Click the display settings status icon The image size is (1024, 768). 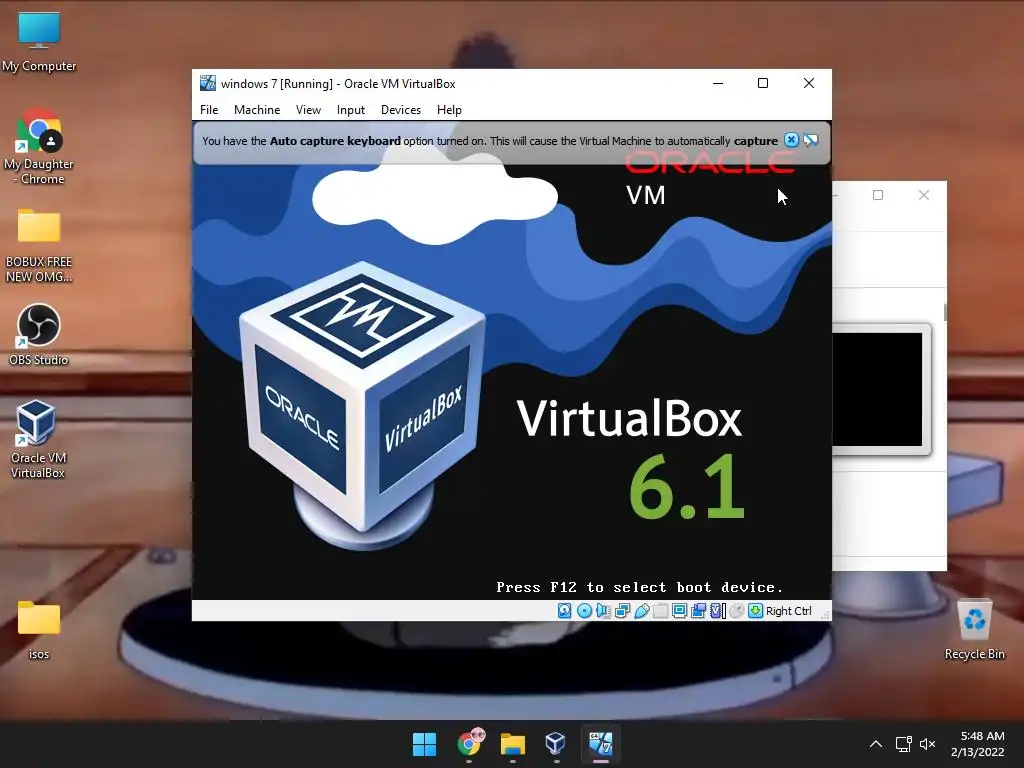(679, 611)
